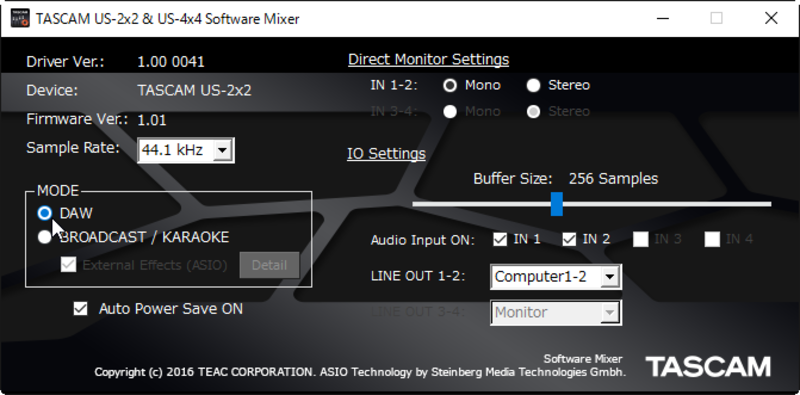Close the Software Mixer window

(771, 18)
